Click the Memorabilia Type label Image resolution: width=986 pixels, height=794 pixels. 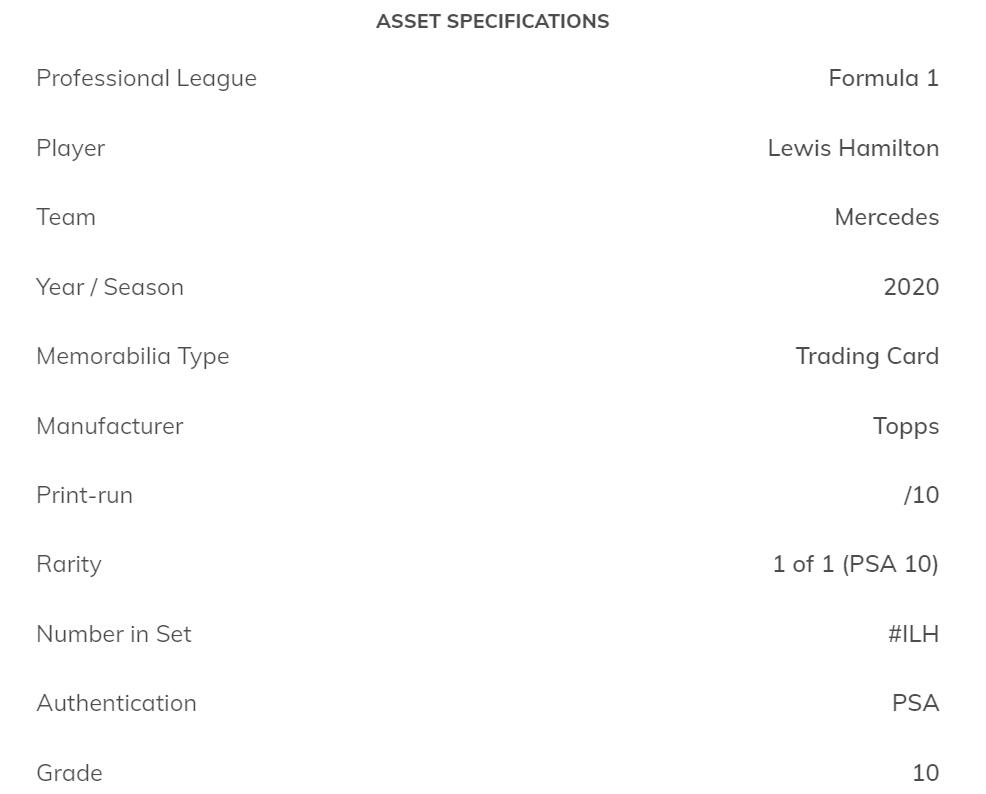(133, 356)
